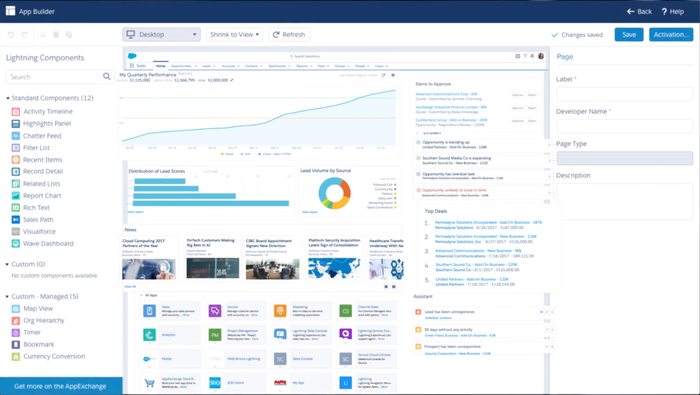Image resolution: width=700 pixels, height=395 pixels.
Task: Select the Filter List component icon
Action: (16, 148)
